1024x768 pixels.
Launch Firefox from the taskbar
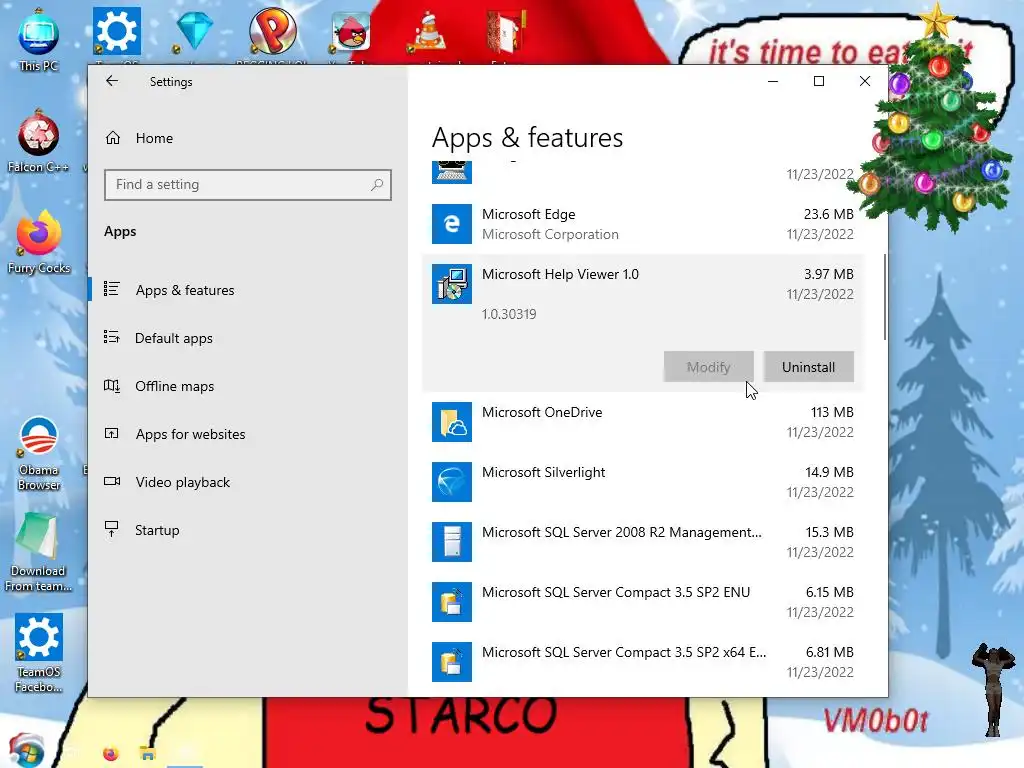[x=111, y=754]
